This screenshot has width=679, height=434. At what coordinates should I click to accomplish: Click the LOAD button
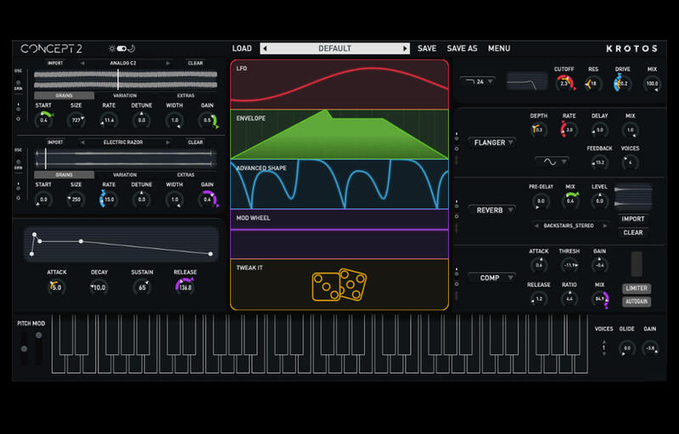click(x=242, y=49)
